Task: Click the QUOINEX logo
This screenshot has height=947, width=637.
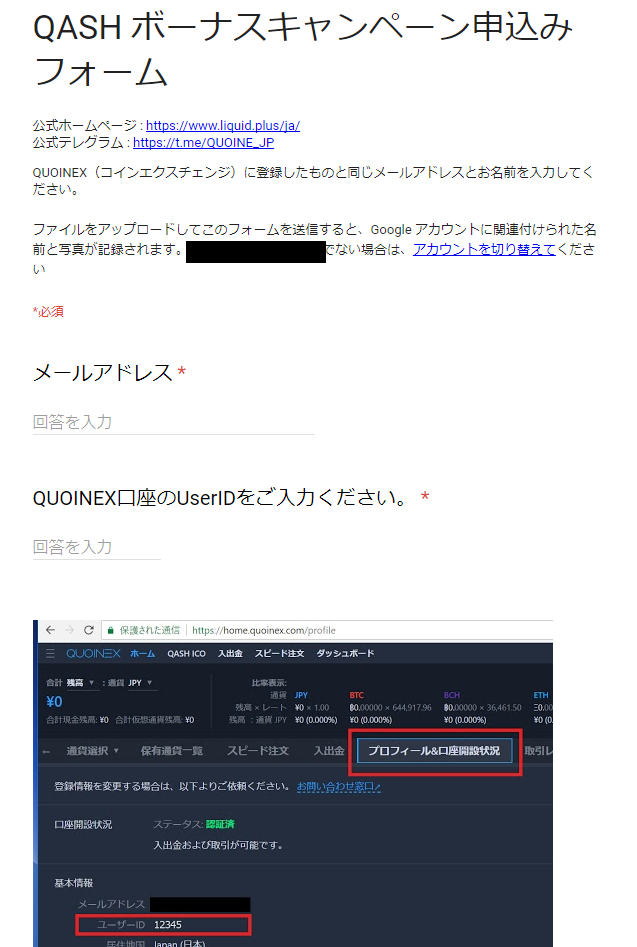Action: click(x=93, y=653)
